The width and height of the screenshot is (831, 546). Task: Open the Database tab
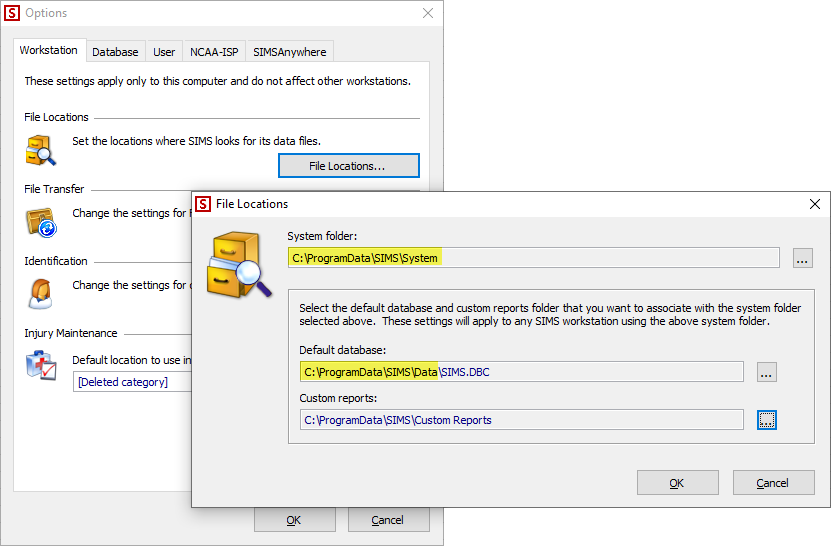(115, 52)
